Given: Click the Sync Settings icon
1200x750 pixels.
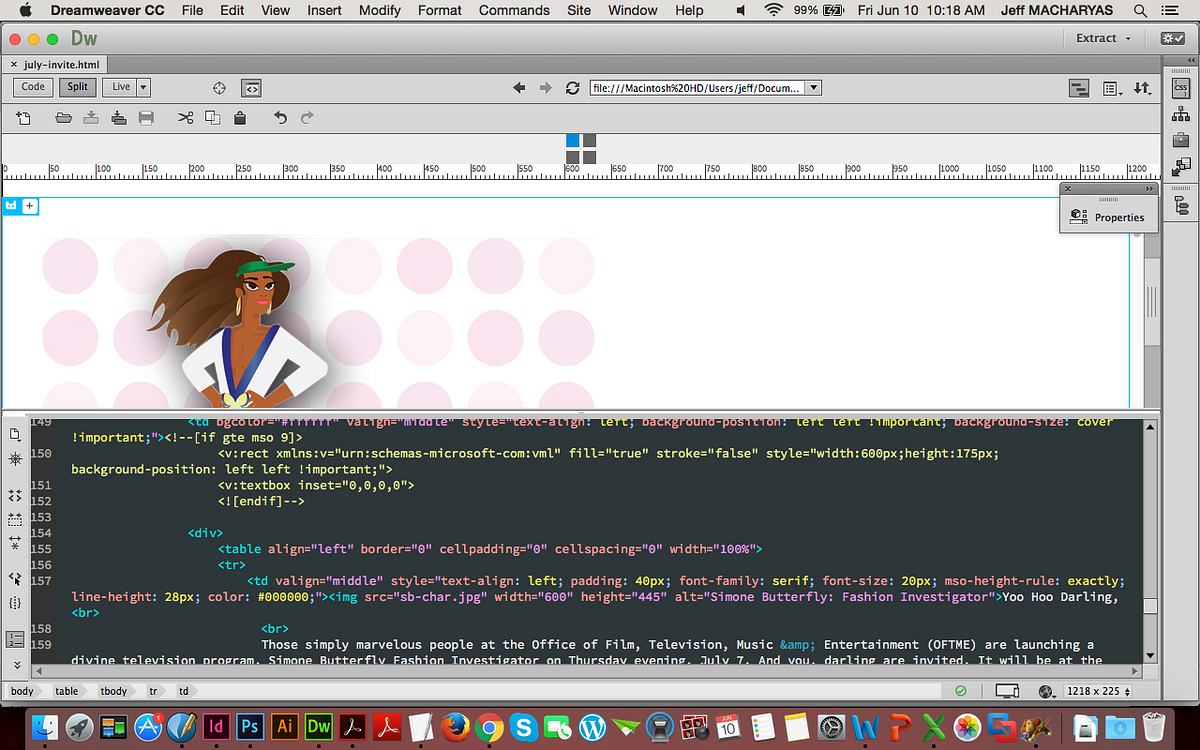Looking at the screenshot, I should (1172, 38).
